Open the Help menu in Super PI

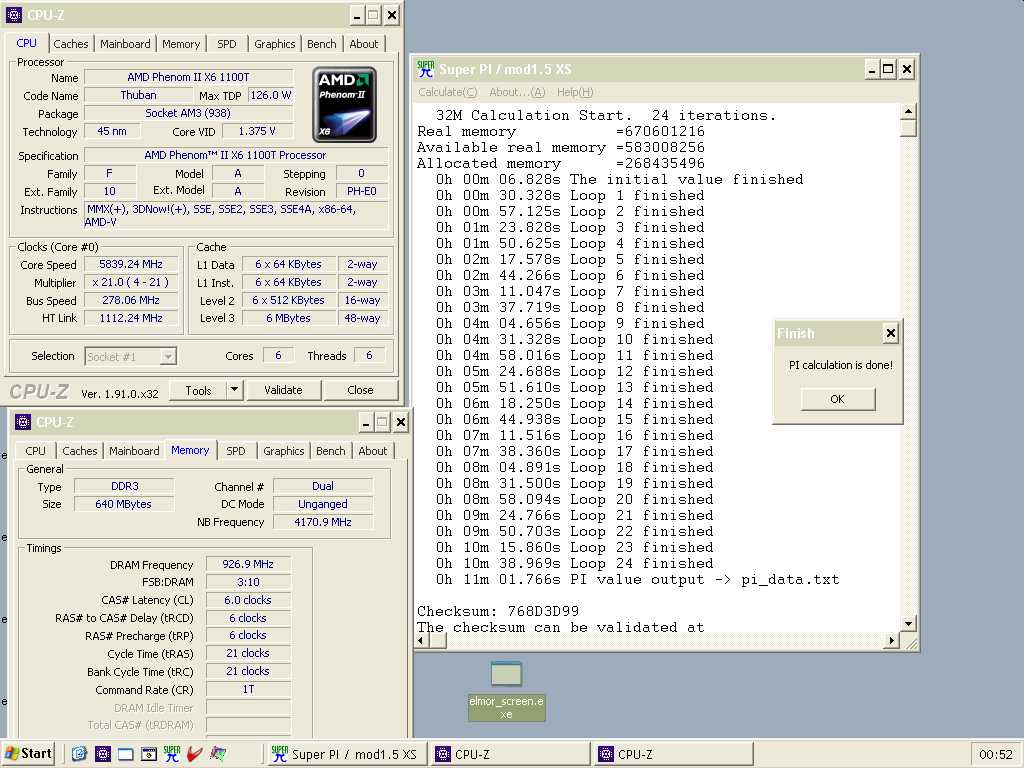coord(575,92)
